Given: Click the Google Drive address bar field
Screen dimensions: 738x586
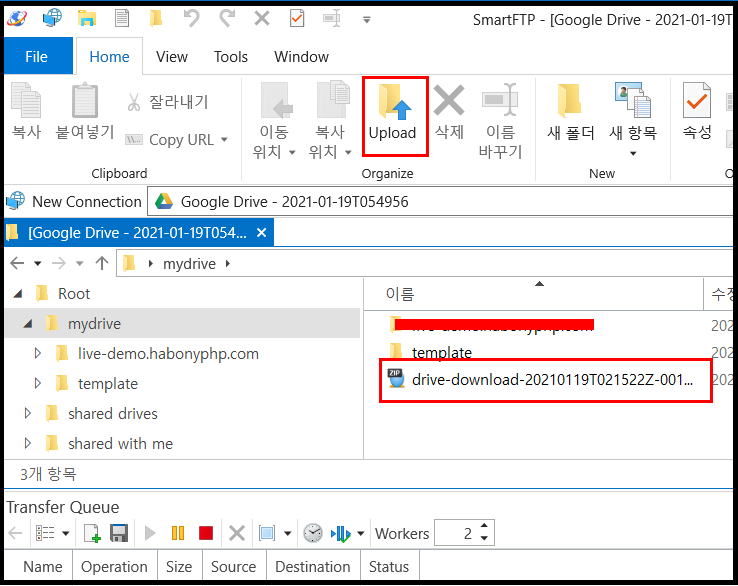Looking at the screenshot, I should pos(440,201).
